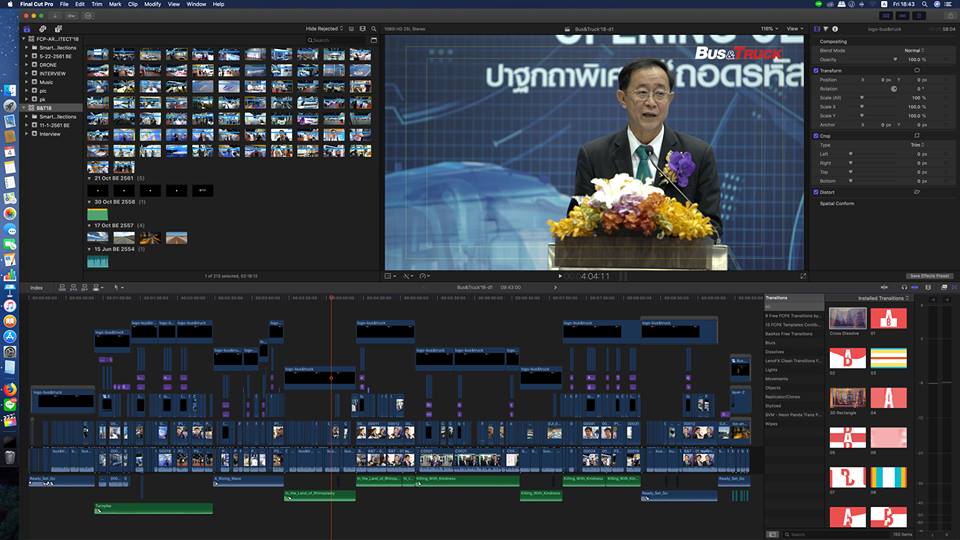Click Save Effects Preset button
Viewport: 960px width, 540px height.
coord(928,275)
